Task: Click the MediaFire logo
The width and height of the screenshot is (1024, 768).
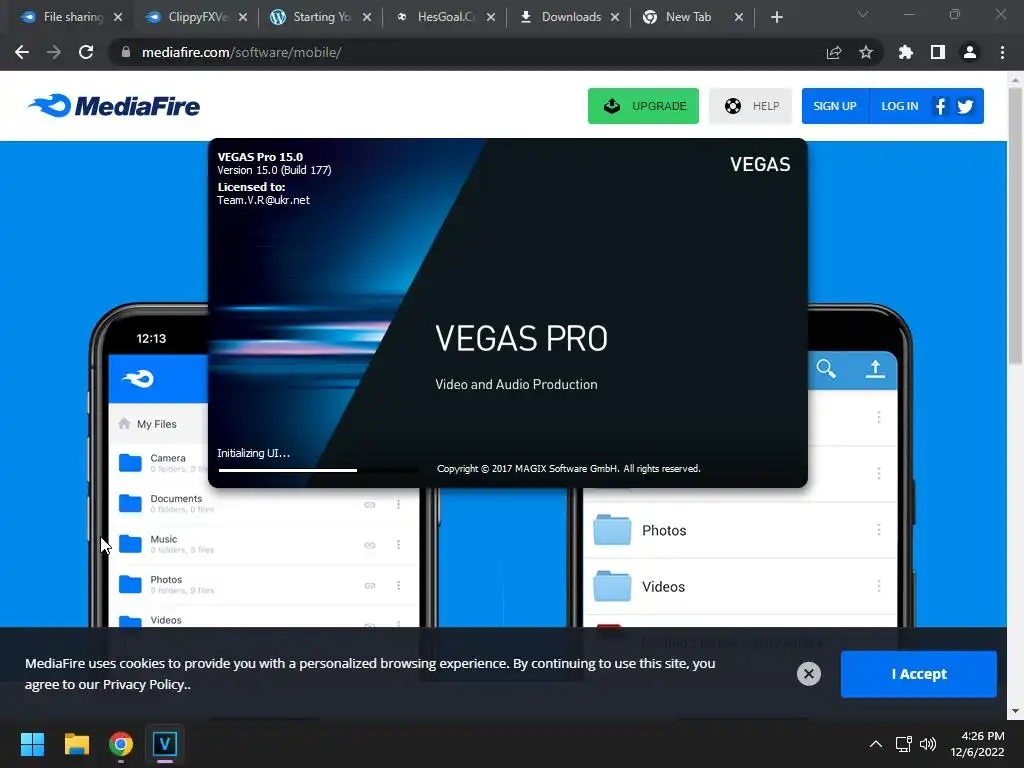Action: coord(114,106)
